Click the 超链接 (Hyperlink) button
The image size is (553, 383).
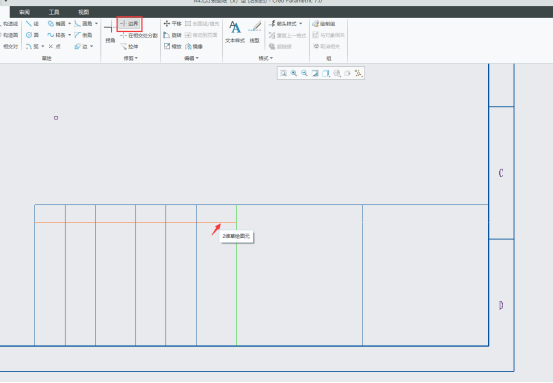pyautogui.click(x=280, y=46)
